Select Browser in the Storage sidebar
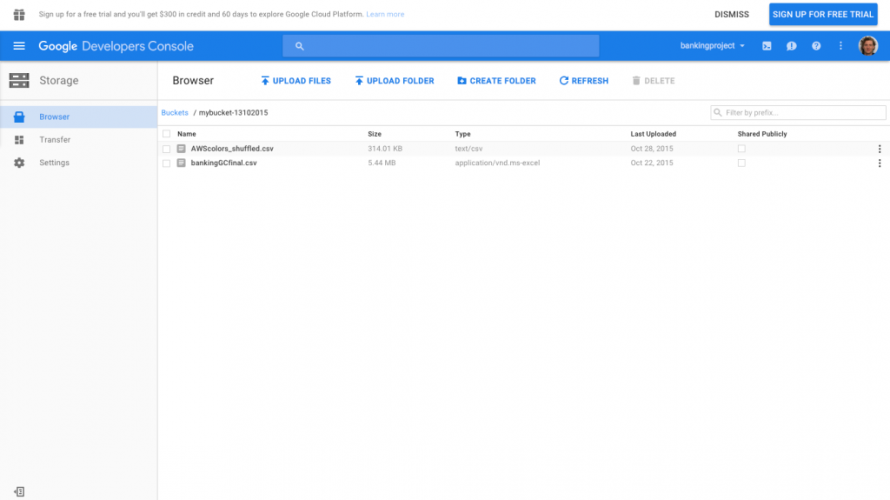Viewport: 890px width, 500px height. (78, 117)
